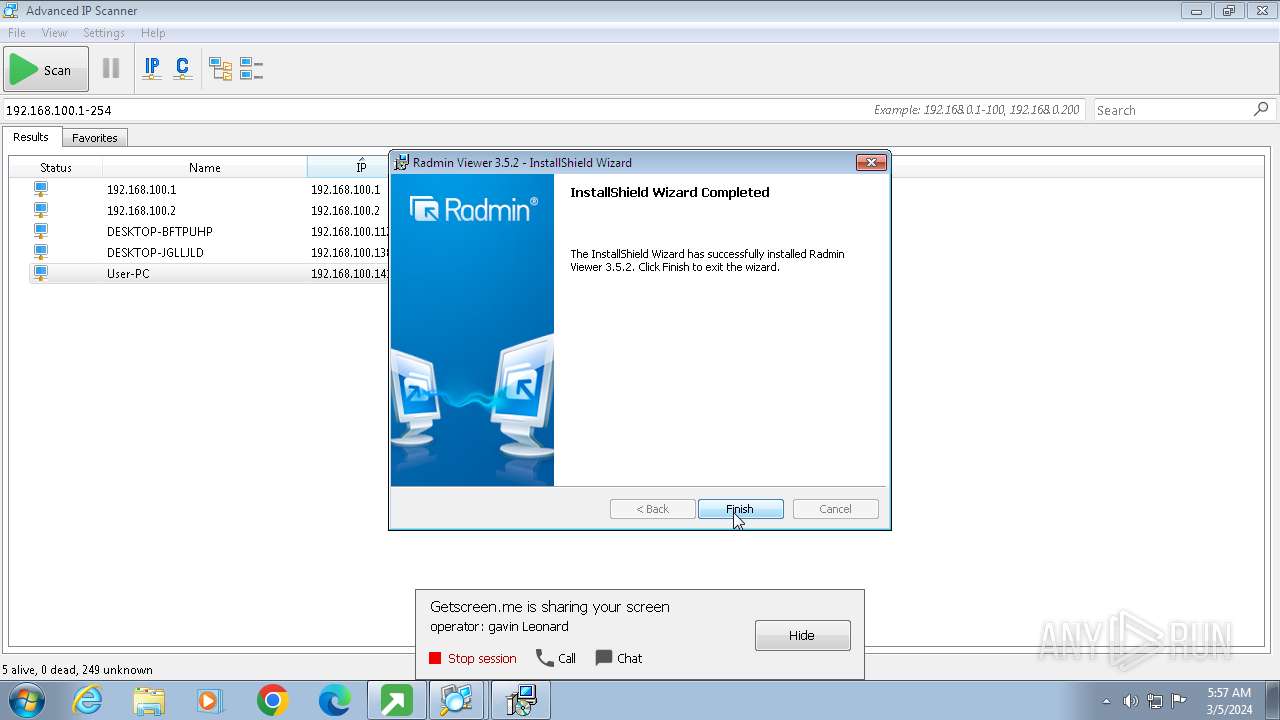Stop the Getscreen.me session
1280x720 pixels.
[473, 658]
